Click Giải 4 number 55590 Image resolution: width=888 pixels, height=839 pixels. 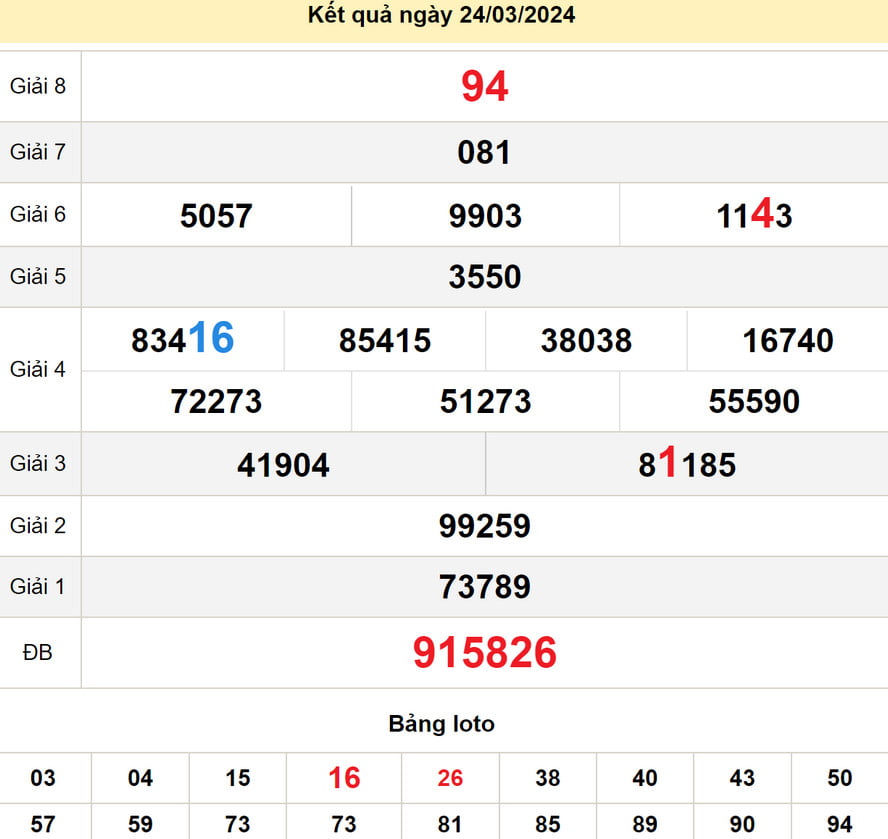pos(754,402)
